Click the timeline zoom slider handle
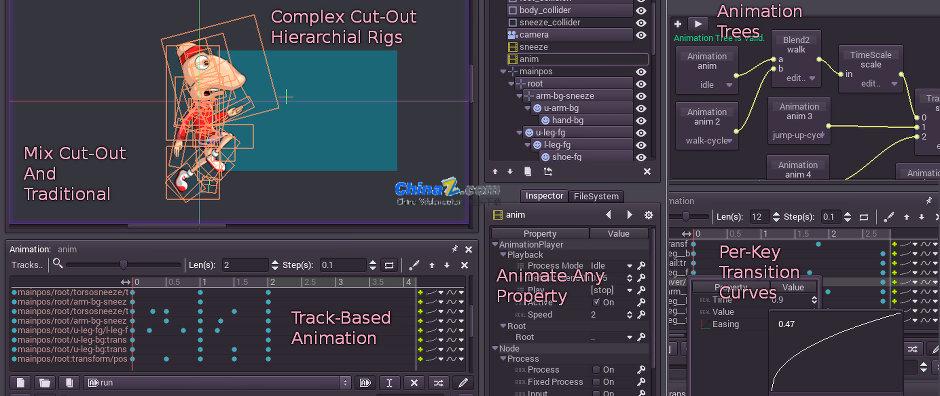Image resolution: width=940 pixels, height=396 pixels. 123,264
